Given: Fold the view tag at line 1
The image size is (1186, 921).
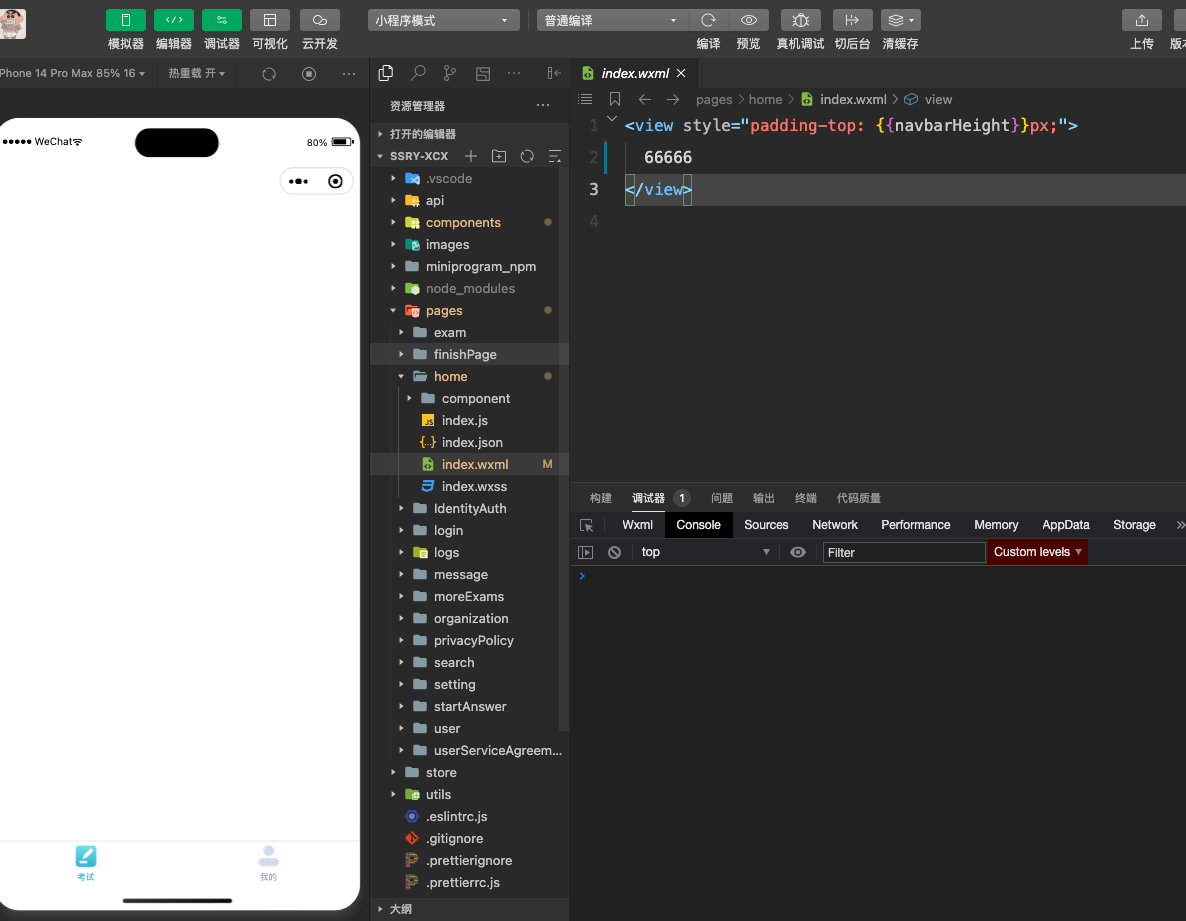Looking at the screenshot, I should click(612, 119).
